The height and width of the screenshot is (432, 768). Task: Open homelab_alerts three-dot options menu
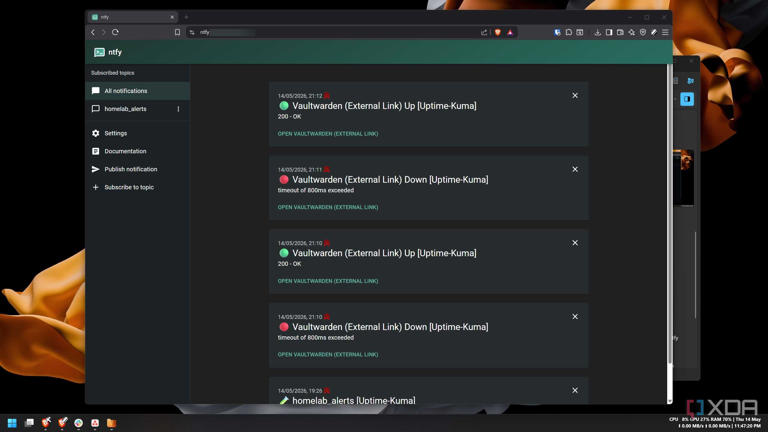coord(178,109)
